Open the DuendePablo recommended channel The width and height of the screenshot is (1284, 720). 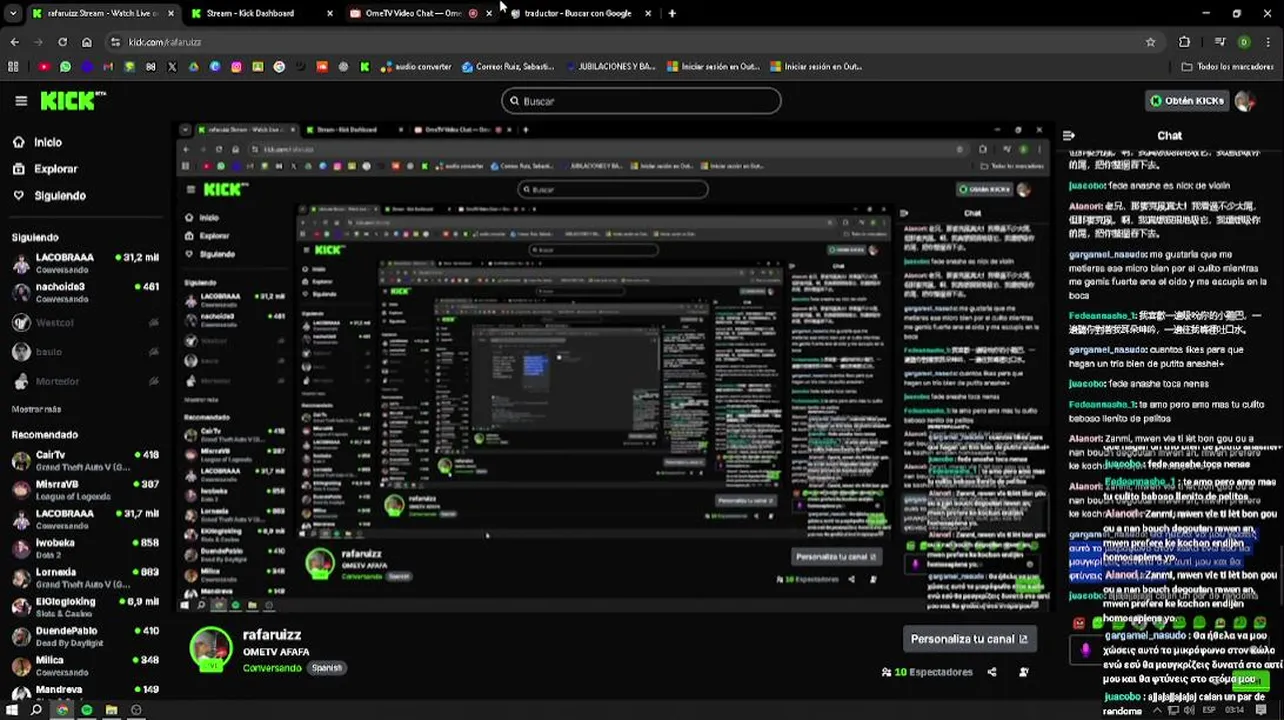[85, 636]
